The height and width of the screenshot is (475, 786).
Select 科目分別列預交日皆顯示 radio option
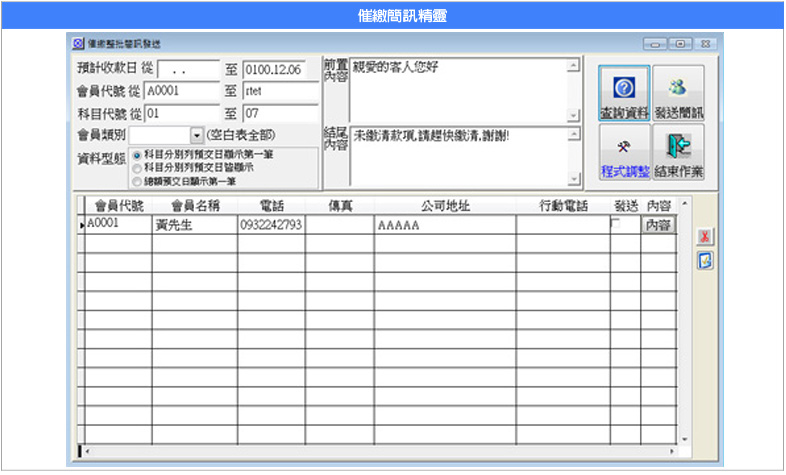pos(137,169)
